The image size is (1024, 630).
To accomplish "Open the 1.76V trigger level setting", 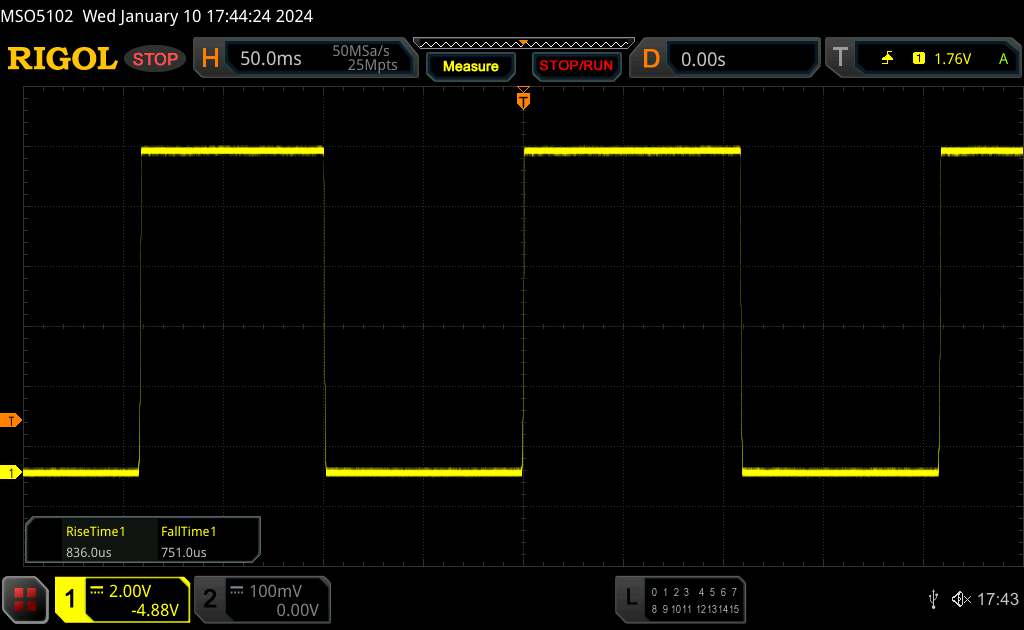I will 952,59.
